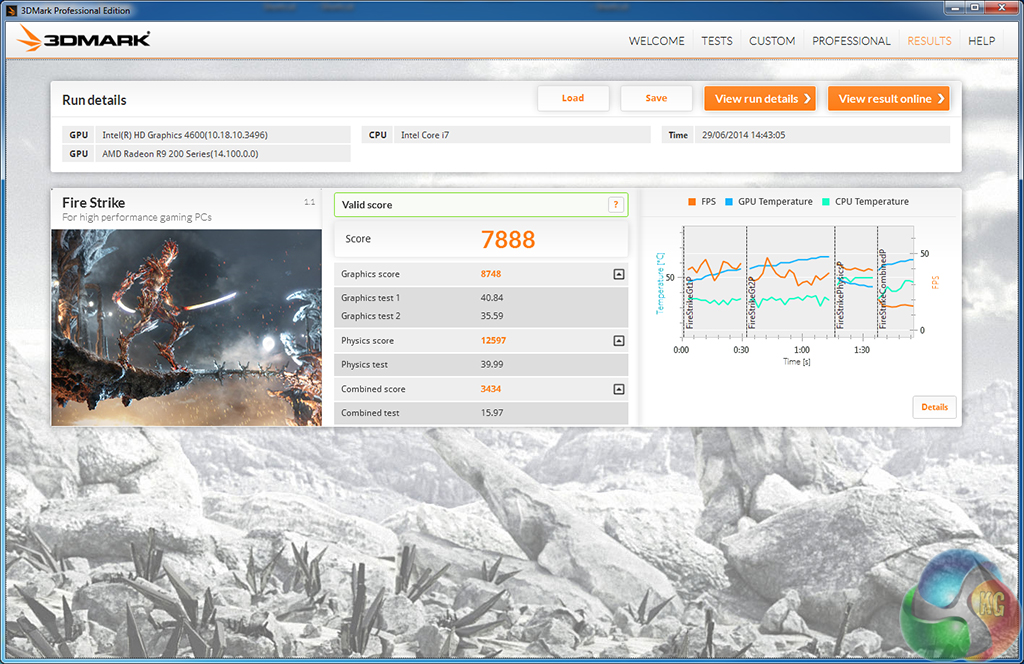
Task: Go to the WELCOME tab
Action: [656, 41]
